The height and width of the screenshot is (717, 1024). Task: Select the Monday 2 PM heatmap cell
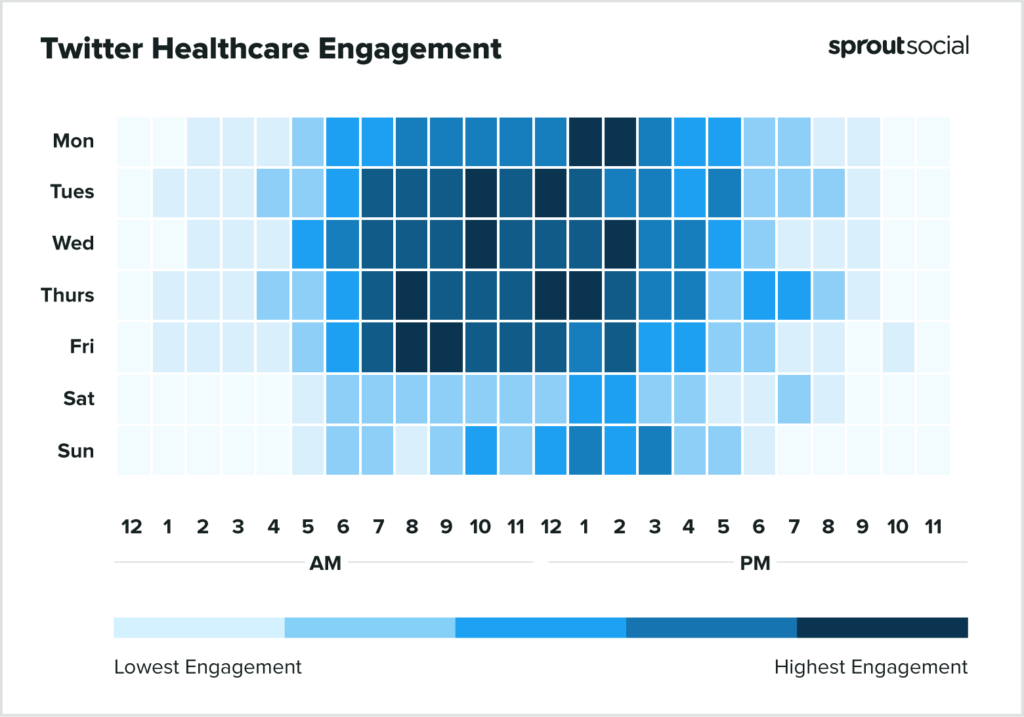(620, 141)
